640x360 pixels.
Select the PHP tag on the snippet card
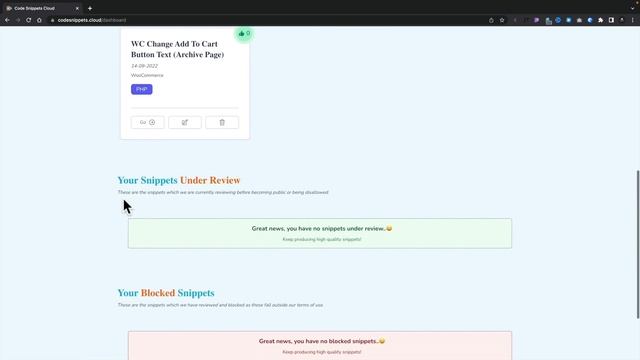[142, 89]
